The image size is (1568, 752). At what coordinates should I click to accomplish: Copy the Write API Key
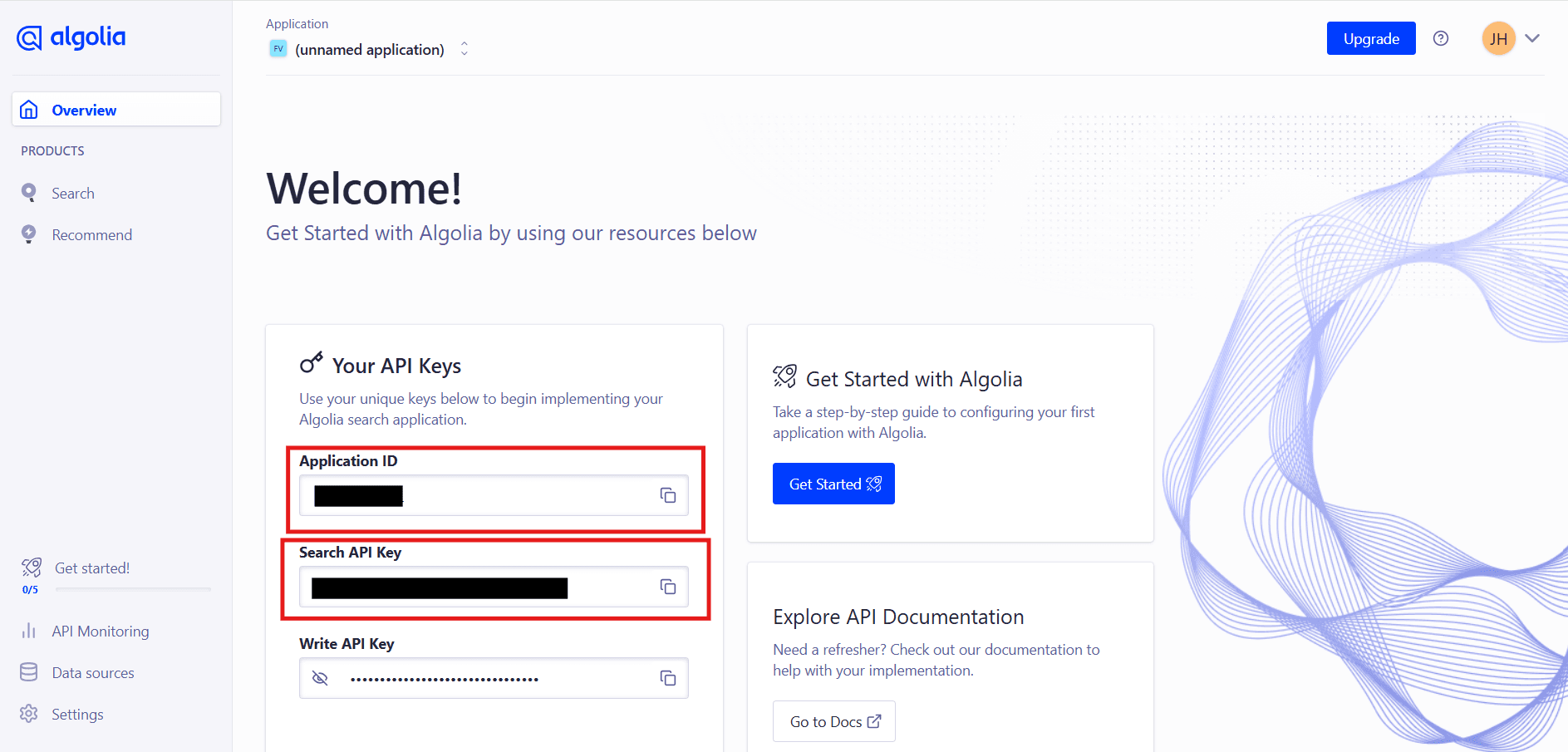click(x=668, y=677)
